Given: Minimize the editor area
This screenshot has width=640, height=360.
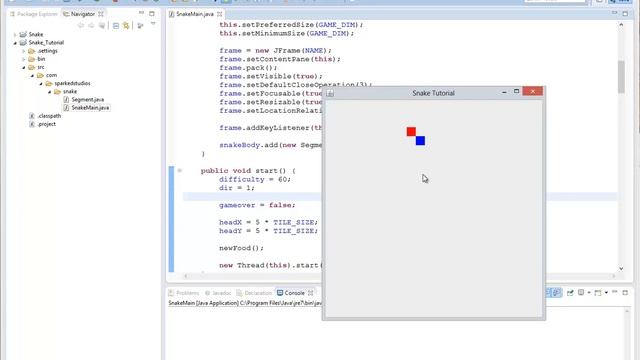Looking at the screenshot, I should [x=614, y=13].
